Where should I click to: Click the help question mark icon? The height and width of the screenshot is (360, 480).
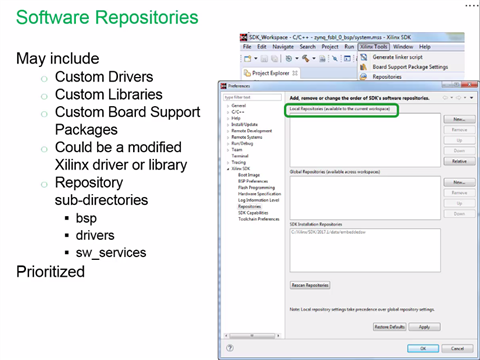[x=230, y=348]
